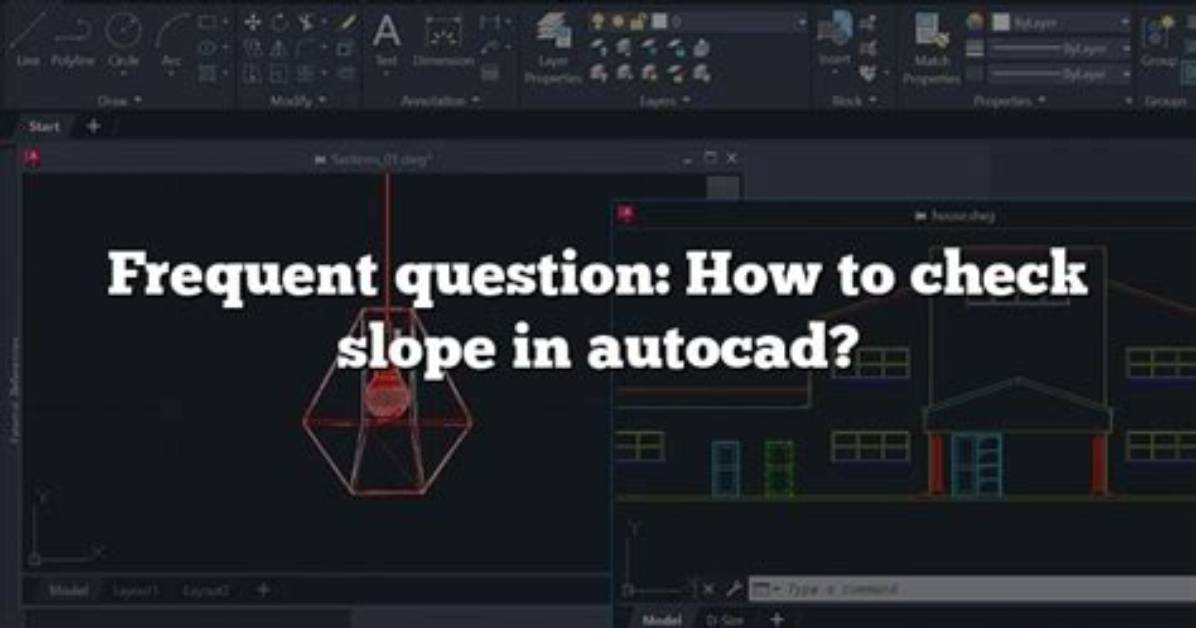Screen dimensions: 1196x628
Task: Click the current layer color swatch
Action: [x=659, y=22]
